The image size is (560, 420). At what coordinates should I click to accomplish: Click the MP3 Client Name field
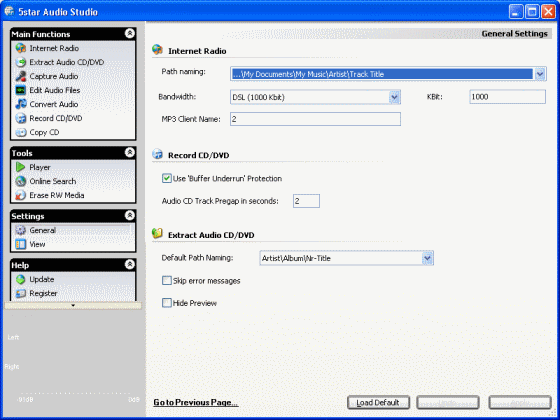click(315, 119)
